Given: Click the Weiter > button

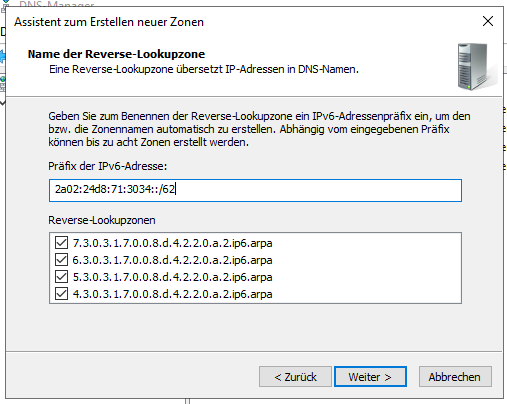Looking at the screenshot, I should (370, 377).
